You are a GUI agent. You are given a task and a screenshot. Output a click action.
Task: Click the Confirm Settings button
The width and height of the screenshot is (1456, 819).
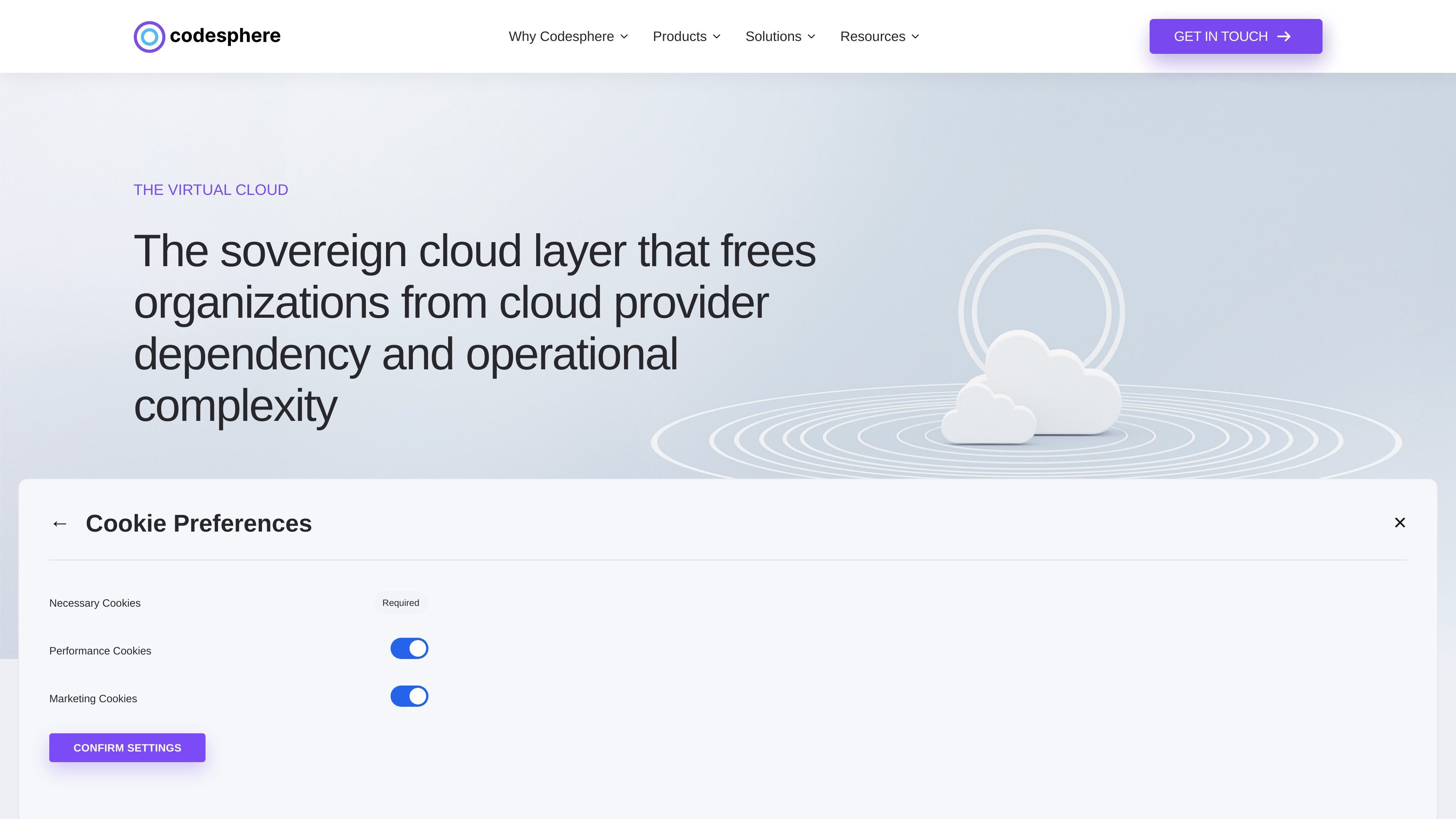pos(127,748)
